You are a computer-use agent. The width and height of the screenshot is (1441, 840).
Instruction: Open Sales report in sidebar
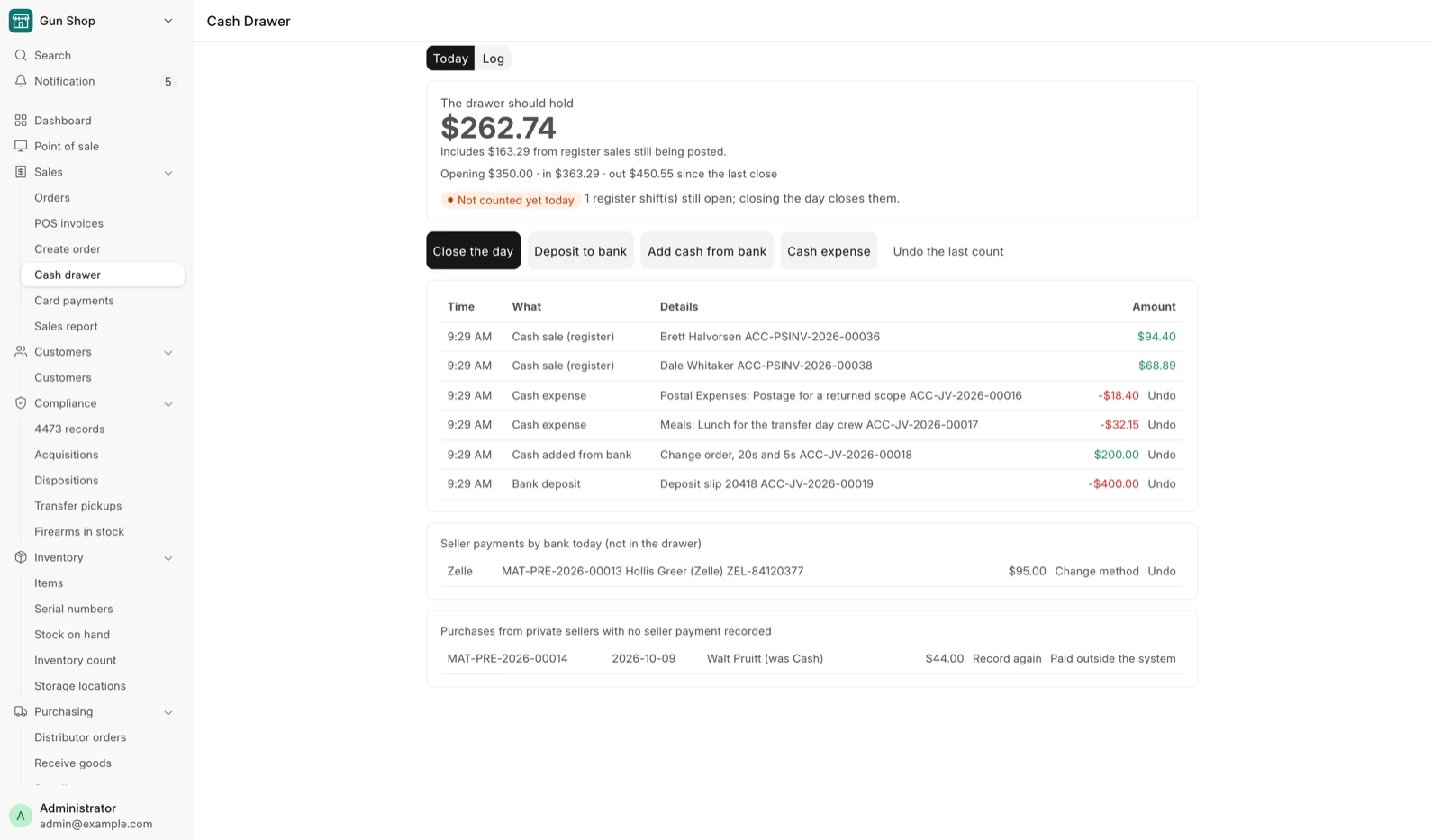click(66, 327)
